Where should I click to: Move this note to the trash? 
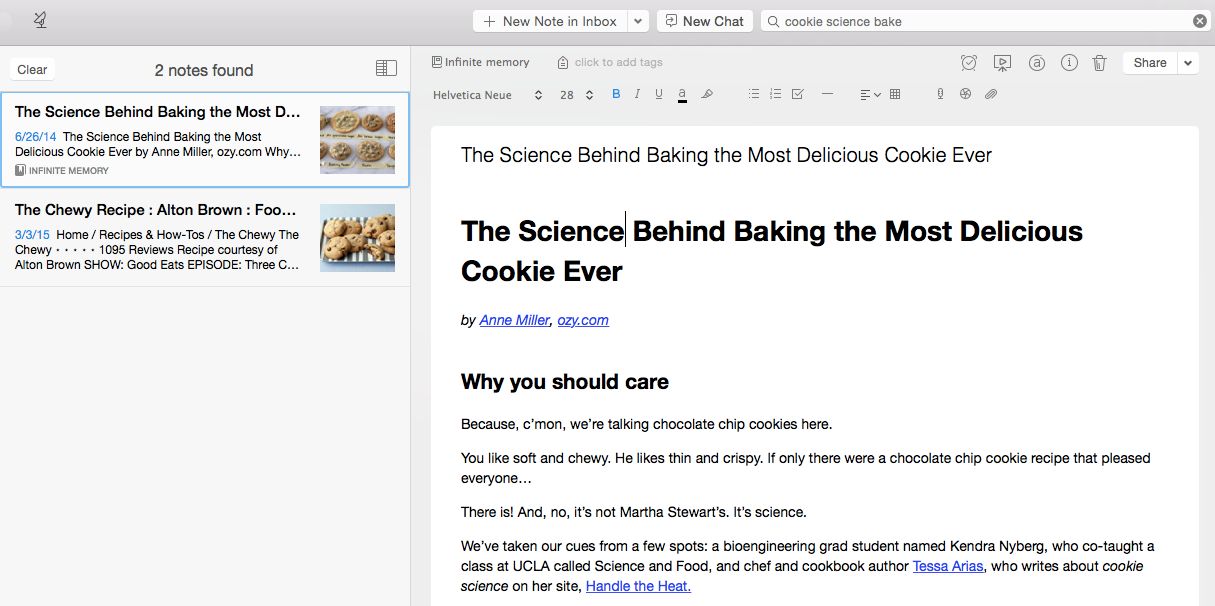(x=1099, y=63)
